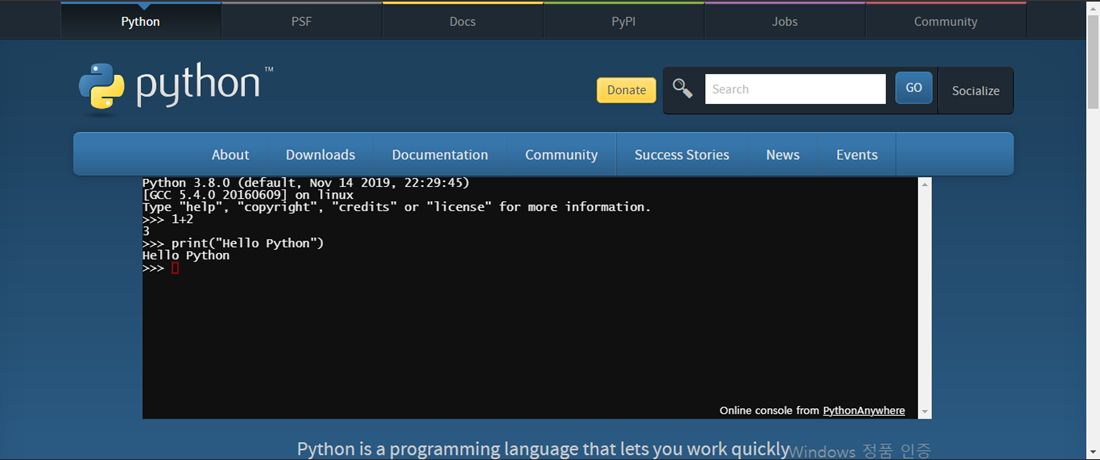
Task: Open the Success Stories navigation menu
Action: 682,154
